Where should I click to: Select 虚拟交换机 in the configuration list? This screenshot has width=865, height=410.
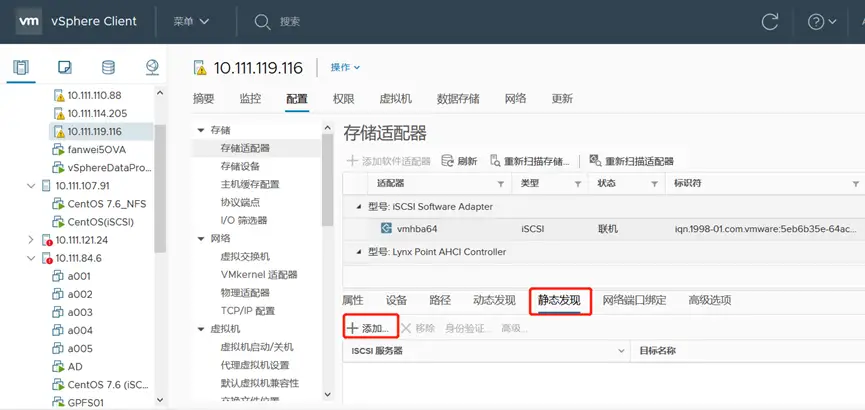(x=245, y=257)
